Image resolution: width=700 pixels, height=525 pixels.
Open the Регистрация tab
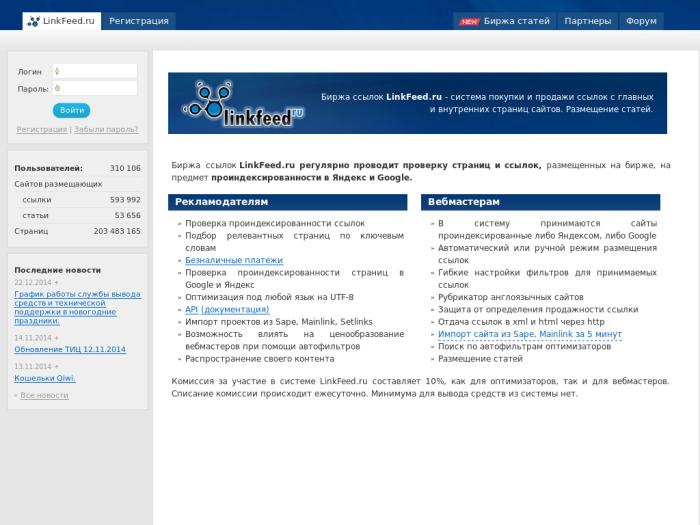point(139,21)
